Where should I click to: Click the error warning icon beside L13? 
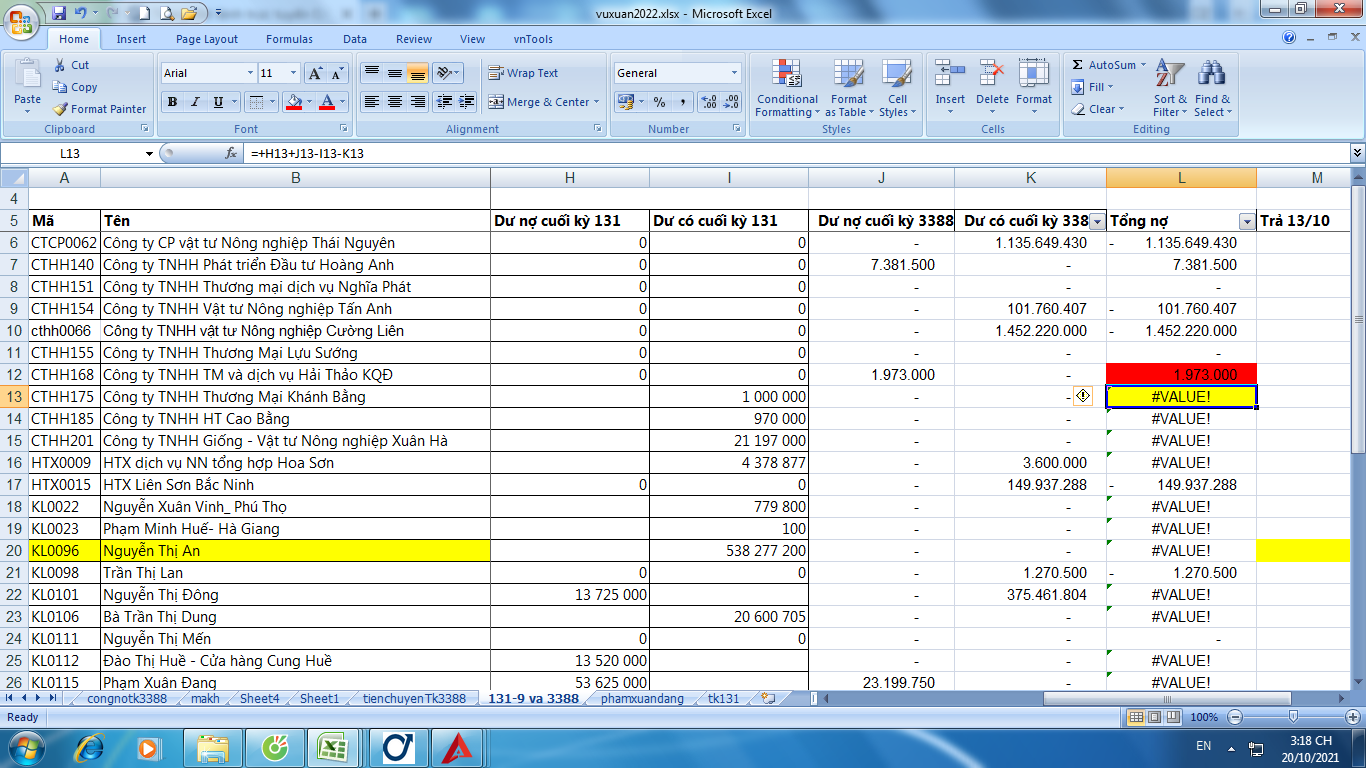coord(1083,396)
